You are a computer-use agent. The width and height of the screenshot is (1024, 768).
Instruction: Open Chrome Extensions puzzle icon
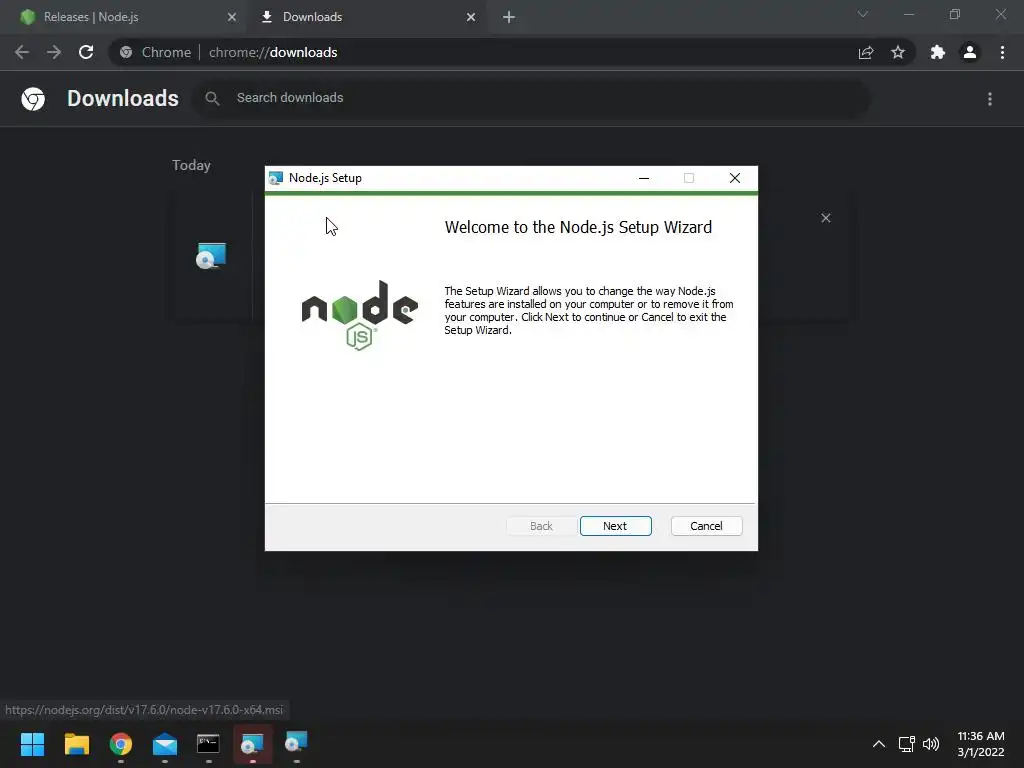(938, 52)
